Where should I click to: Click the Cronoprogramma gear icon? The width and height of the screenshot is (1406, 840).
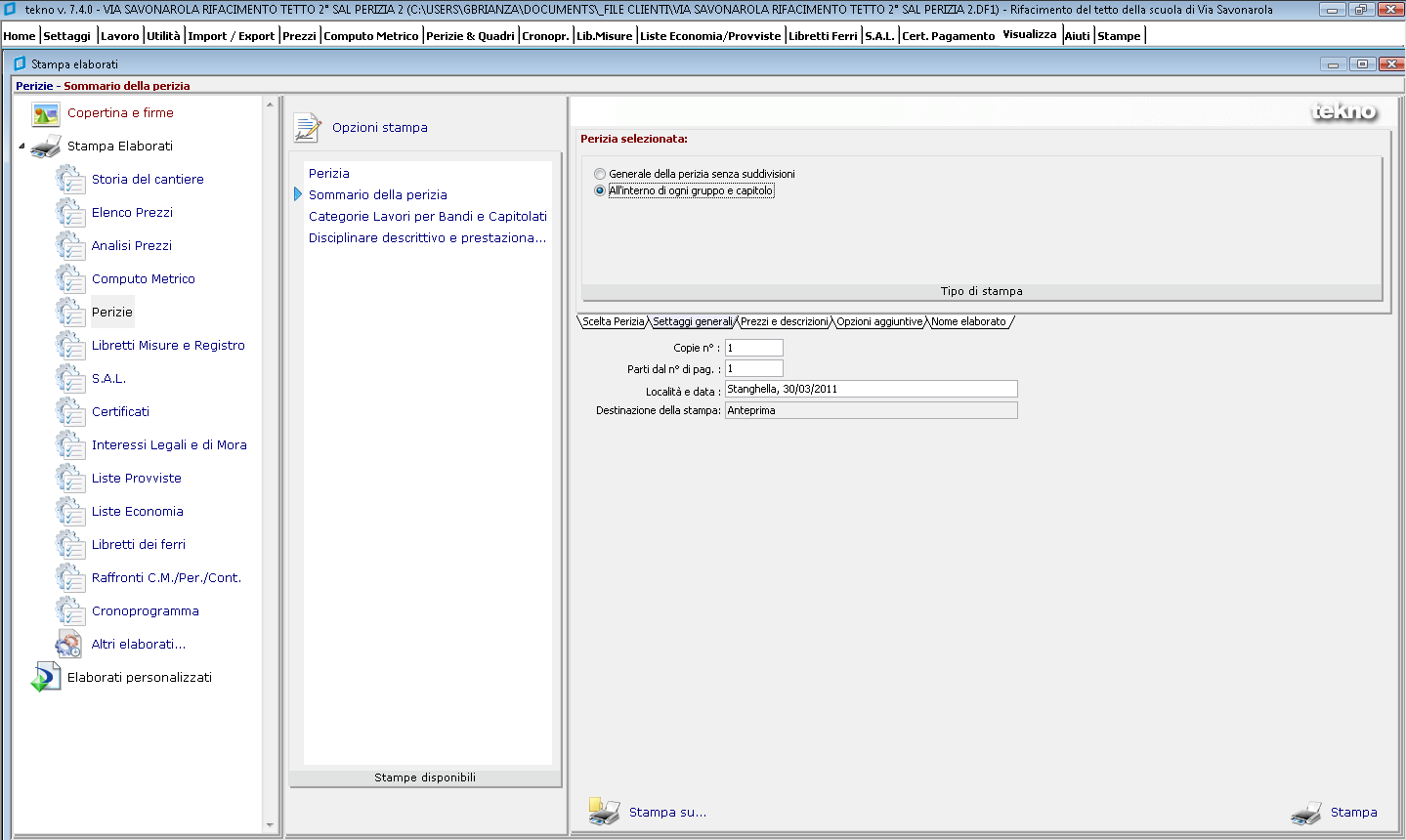[x=70, y=611]
